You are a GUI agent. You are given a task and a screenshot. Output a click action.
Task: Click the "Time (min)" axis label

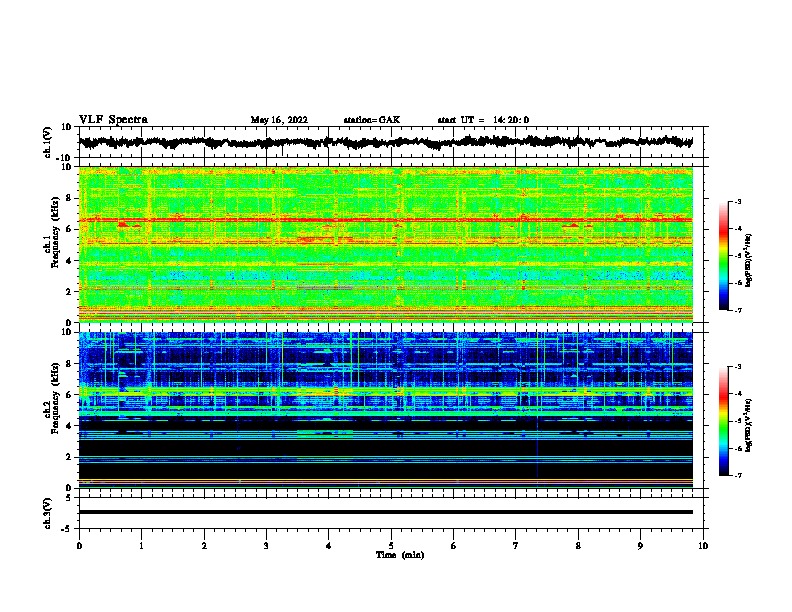[x=400, y=555]
